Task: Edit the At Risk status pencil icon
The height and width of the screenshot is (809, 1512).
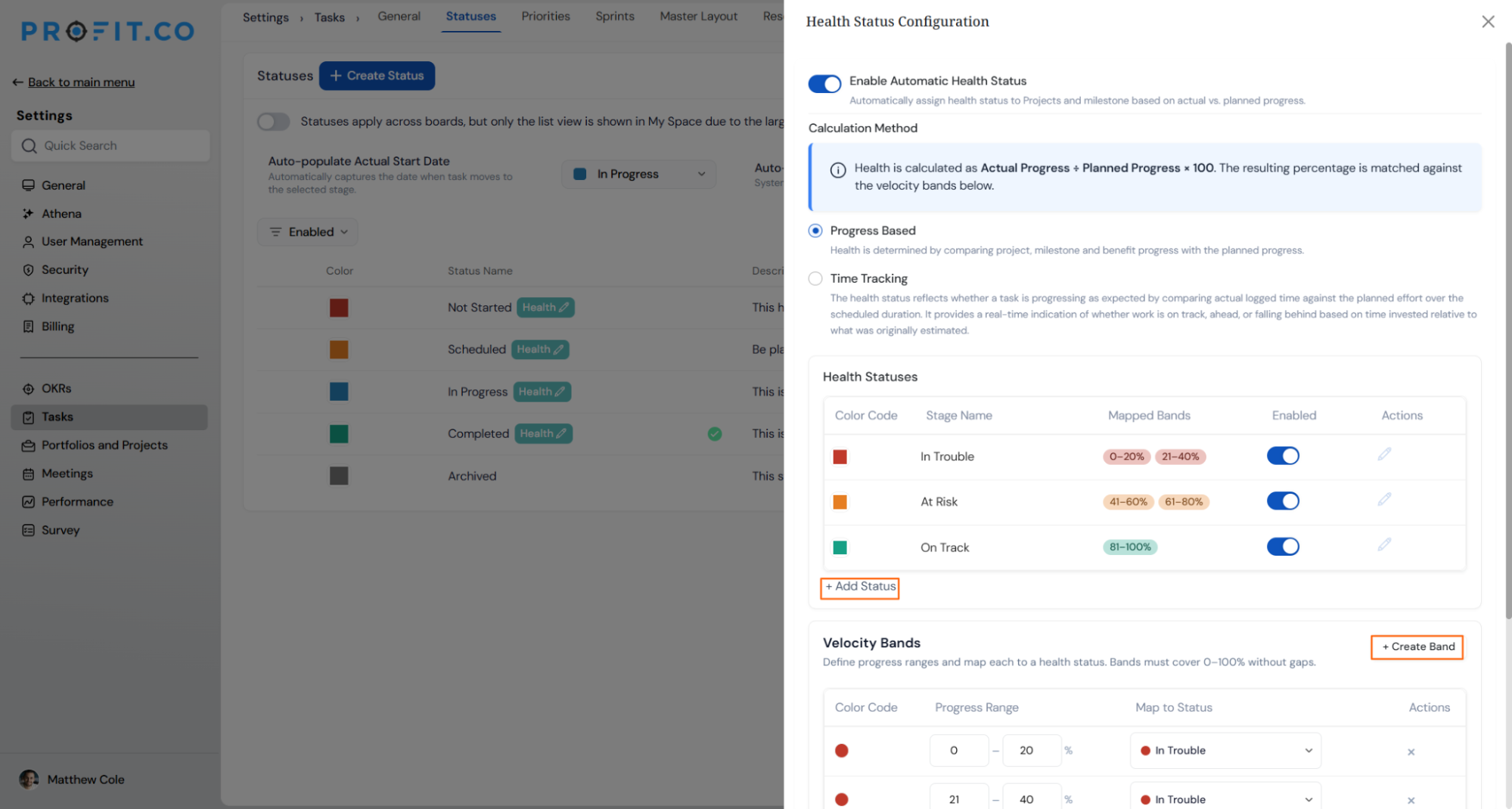Action: (1384, 500)
